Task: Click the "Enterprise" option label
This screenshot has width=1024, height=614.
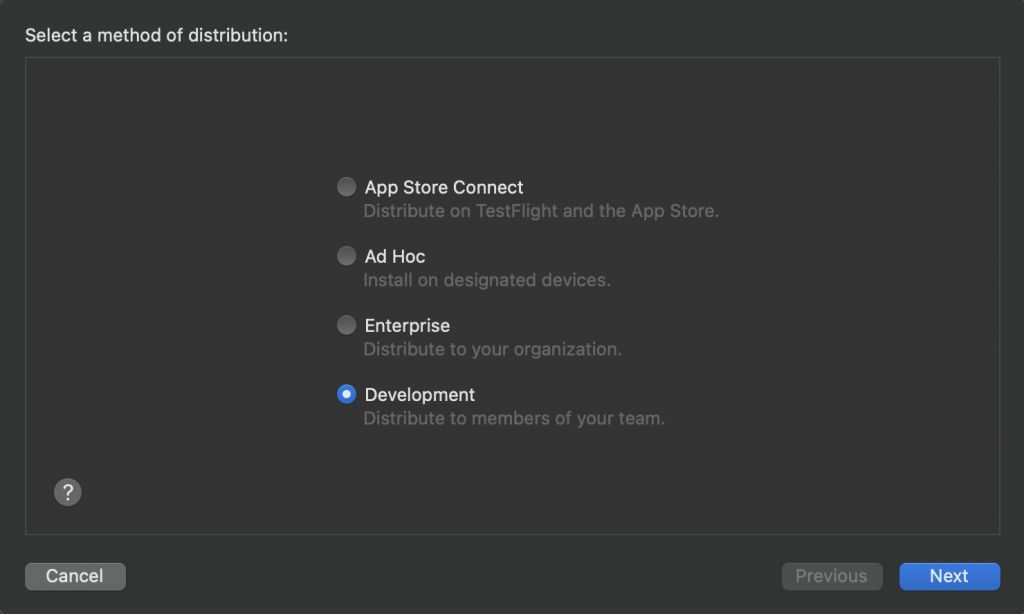Action: pos(407,325)
